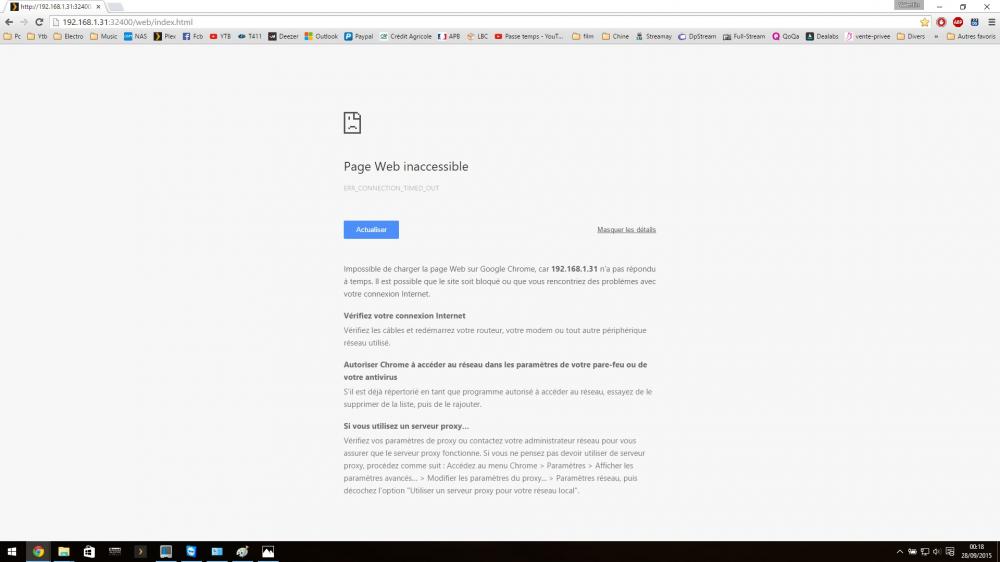The width and height of the screenshot is (1000, 562).
Task: Click the Vérifiez votre connexion Internet heading
Action: pos(404,316)
